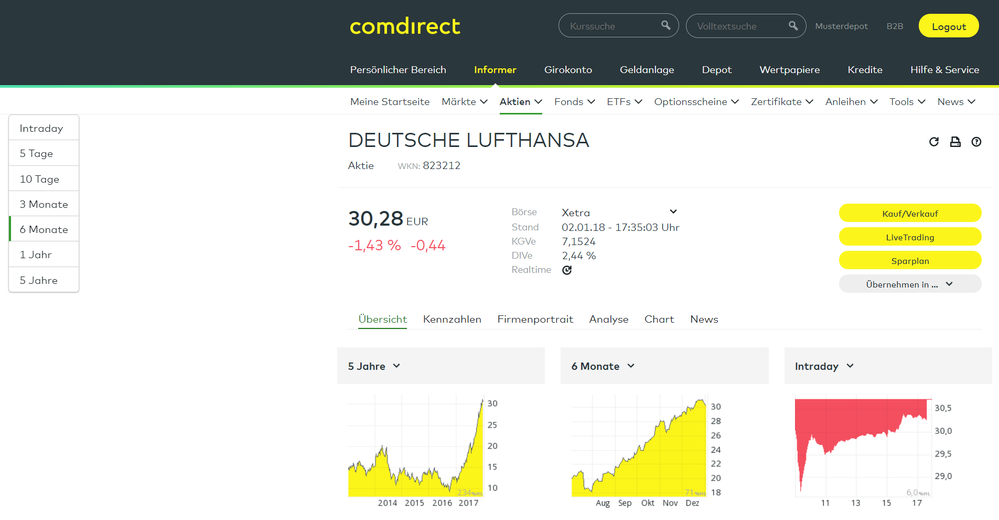Open the 6 Monate chart period dropdown
The height and width of the screenshot is (520, 999).
click(603, 366)
